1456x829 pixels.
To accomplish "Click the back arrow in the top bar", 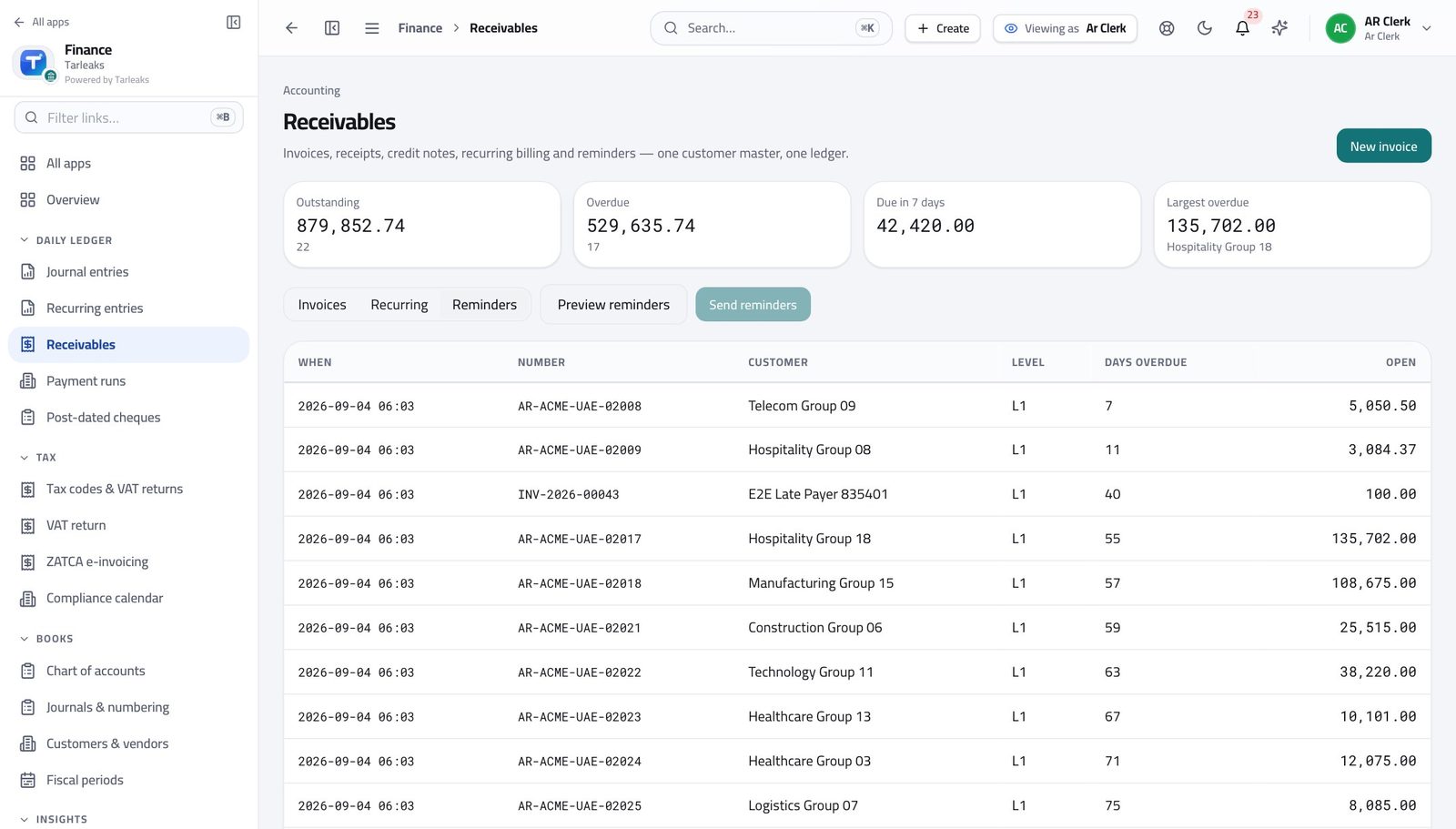I will pyautogui.click(x=291, y=28).
